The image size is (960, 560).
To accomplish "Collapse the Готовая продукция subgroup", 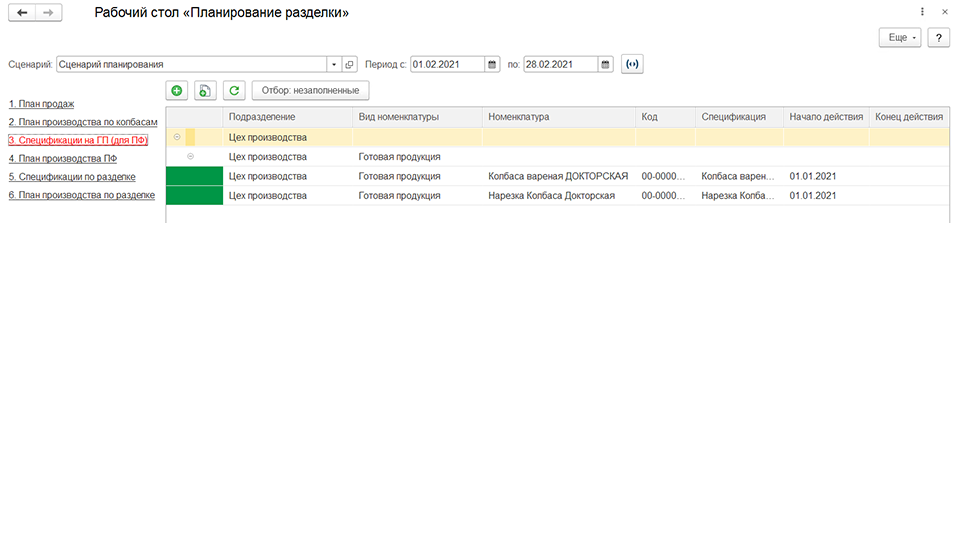I will coord(190,157).
